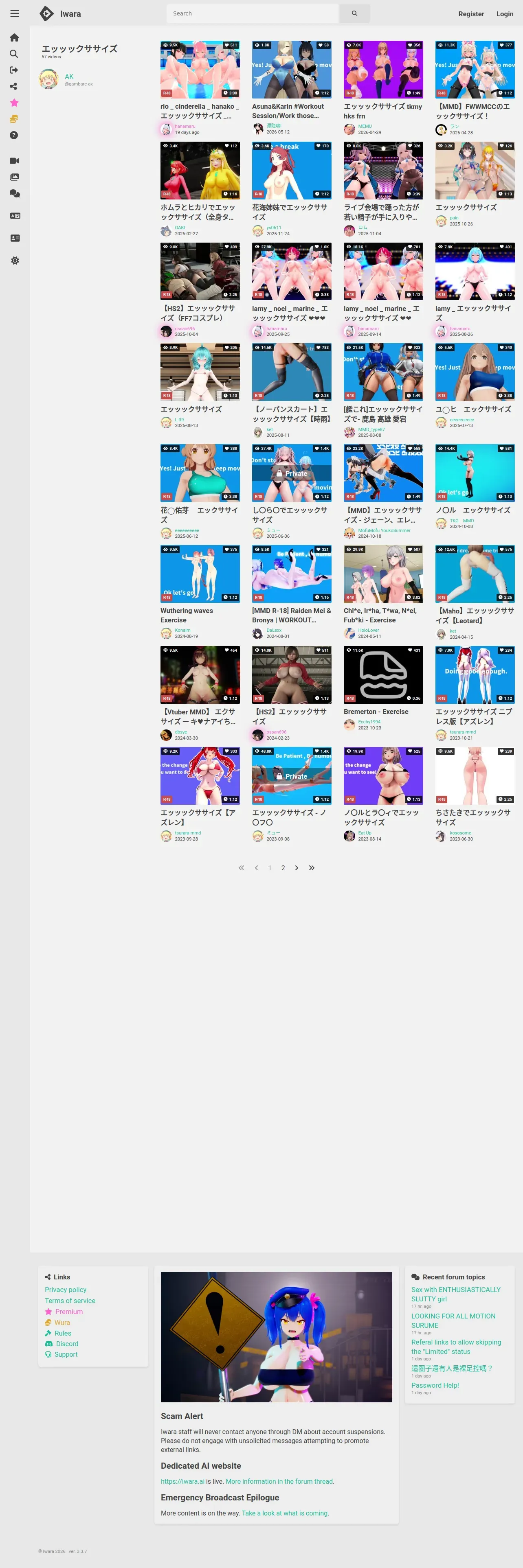The height and width of the screenshot is (1568, 523).
Task: Open forum topic 'Referal links to allow skipping'
Action: (456, 1347)
